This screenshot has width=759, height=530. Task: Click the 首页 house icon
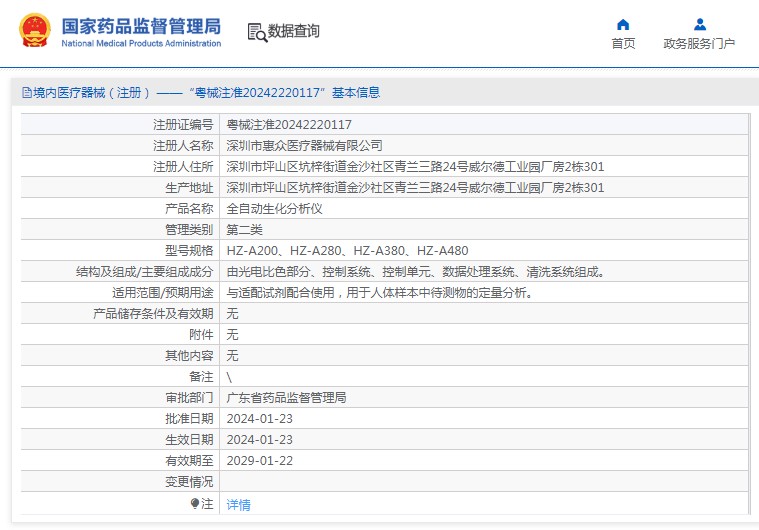[x=623, y=24]
